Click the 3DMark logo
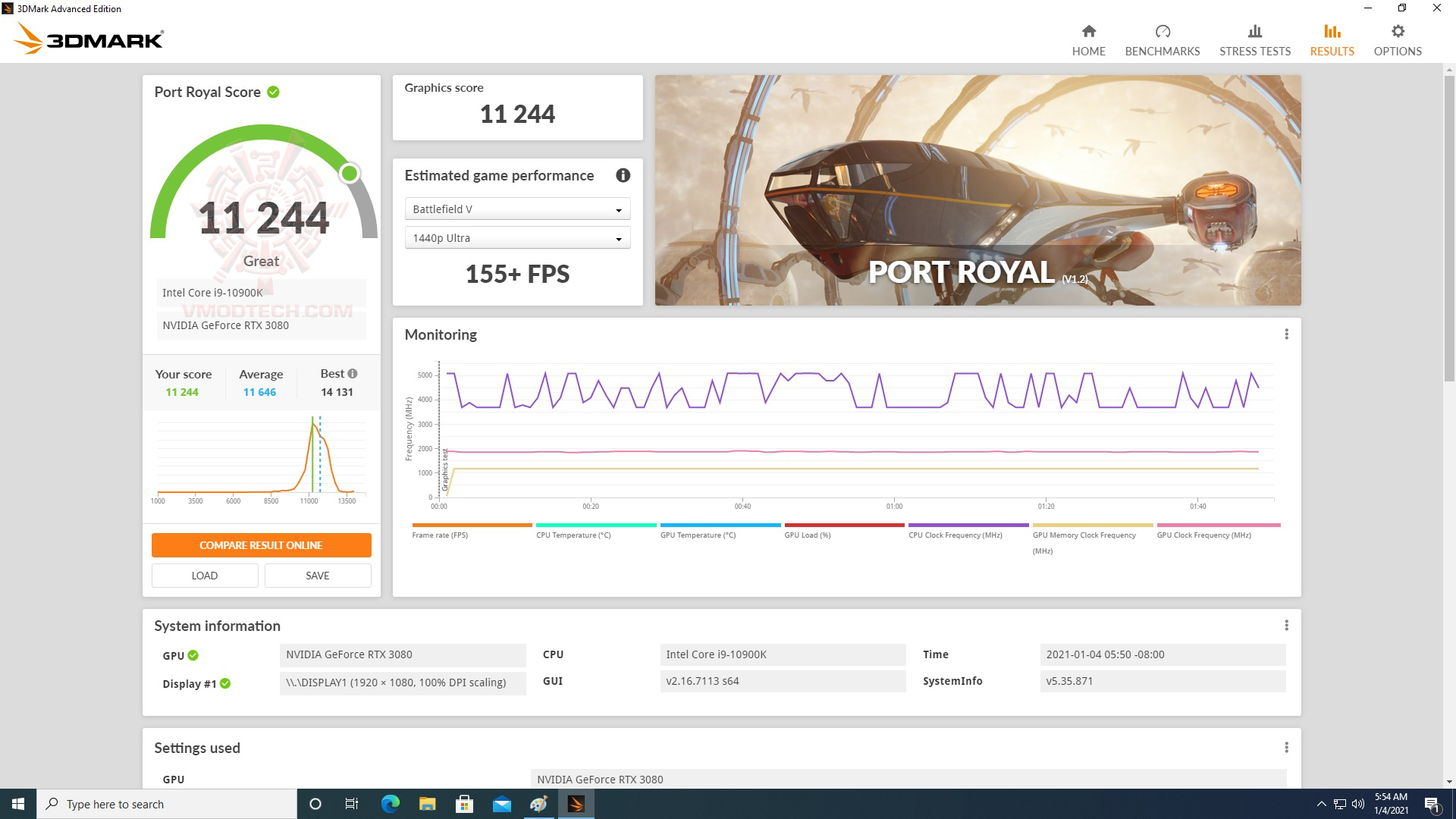1456x819 pixels. point(87,38)
